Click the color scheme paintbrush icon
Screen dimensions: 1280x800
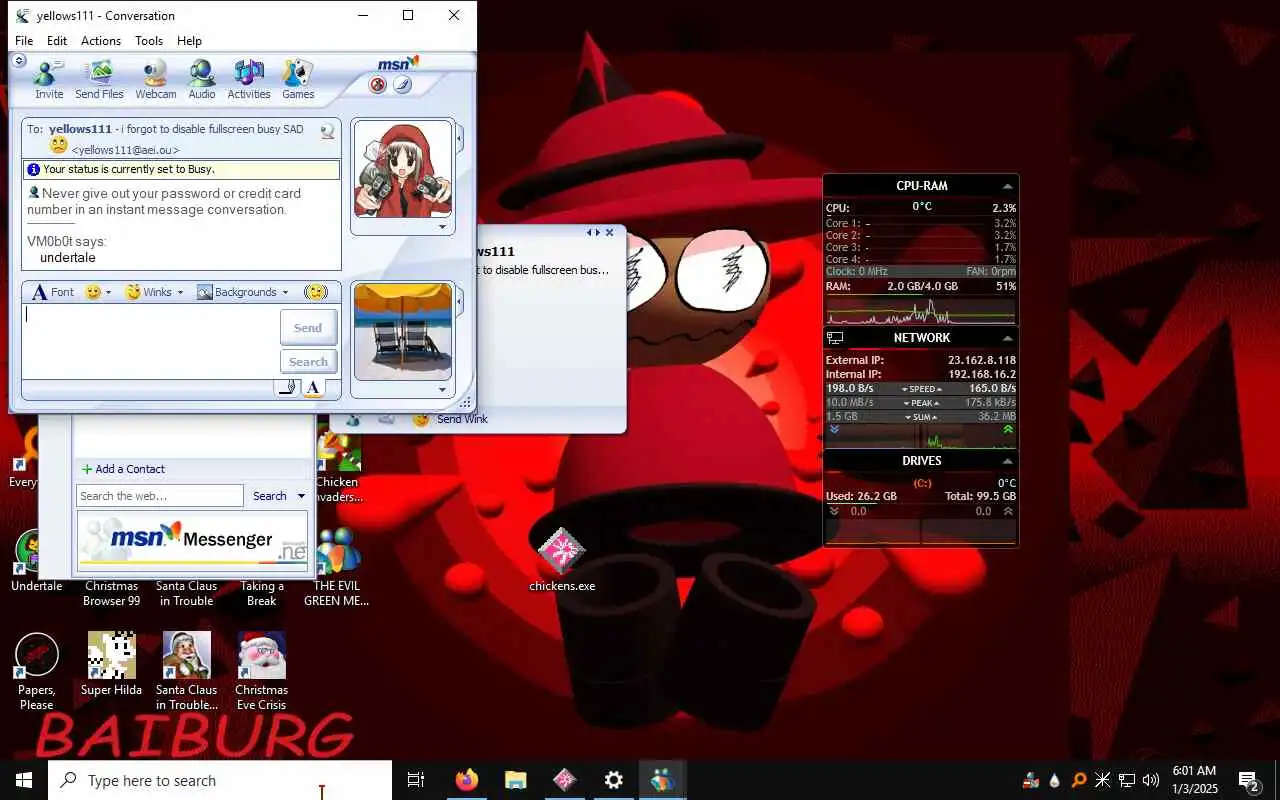402,85
